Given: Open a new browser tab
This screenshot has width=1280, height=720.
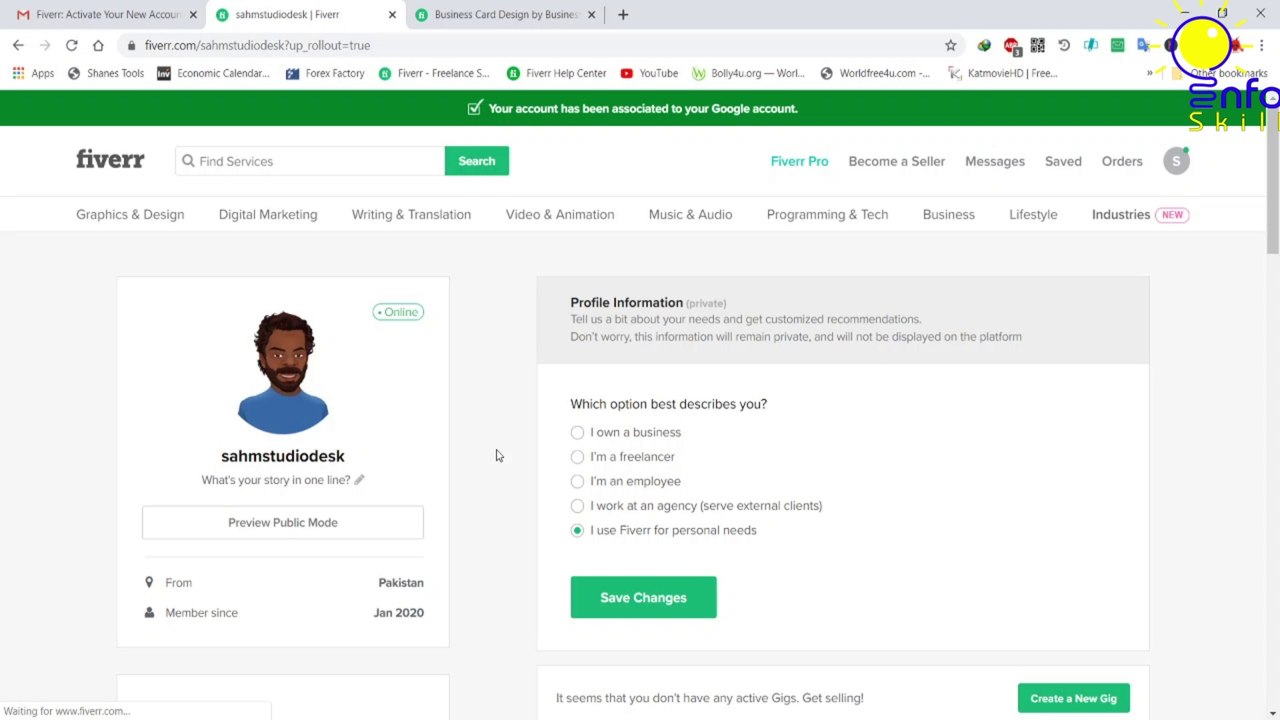Looking at the screenshot, I should 623,15.
